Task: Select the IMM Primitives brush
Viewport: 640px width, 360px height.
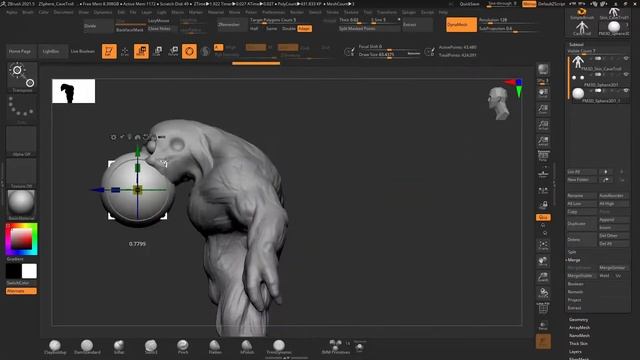Action: pyautogui.click(x=336, y=347)
